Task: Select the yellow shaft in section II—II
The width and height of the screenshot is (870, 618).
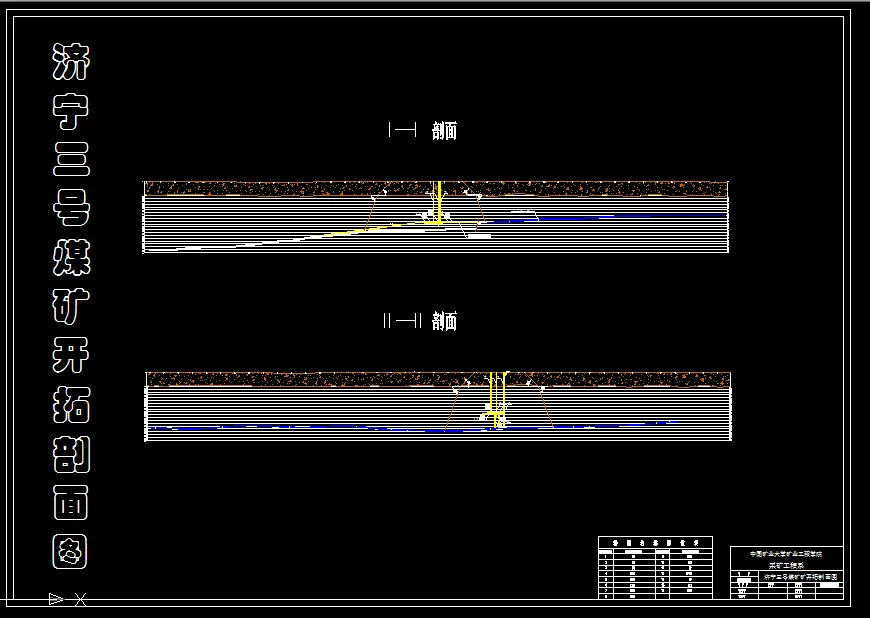Action: click(x=498, y=398)
